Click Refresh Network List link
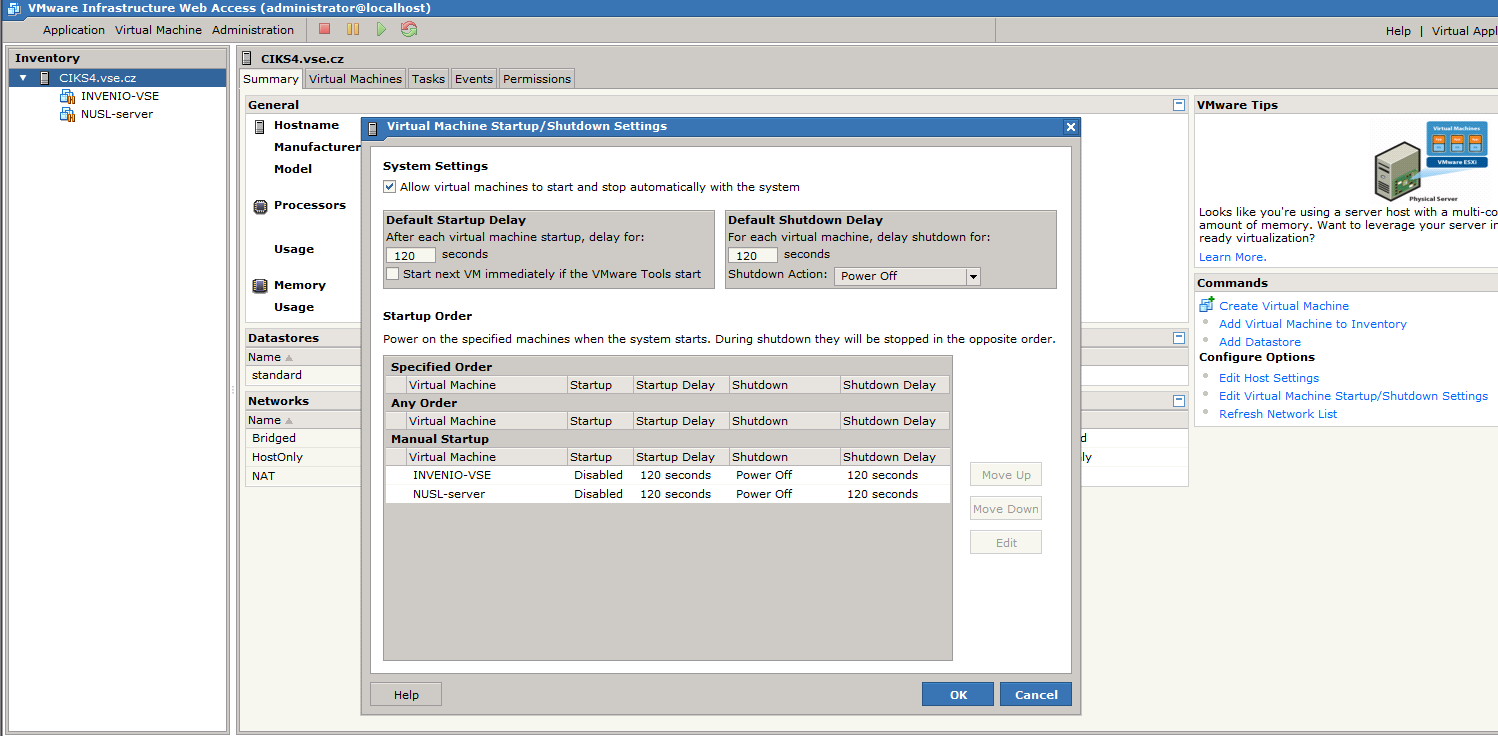 point(1278,414)
